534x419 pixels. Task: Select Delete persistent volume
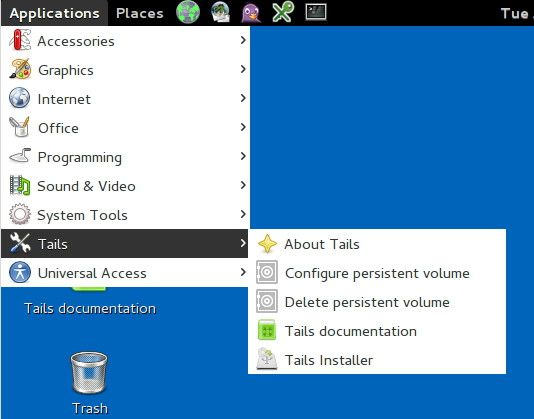377,302
